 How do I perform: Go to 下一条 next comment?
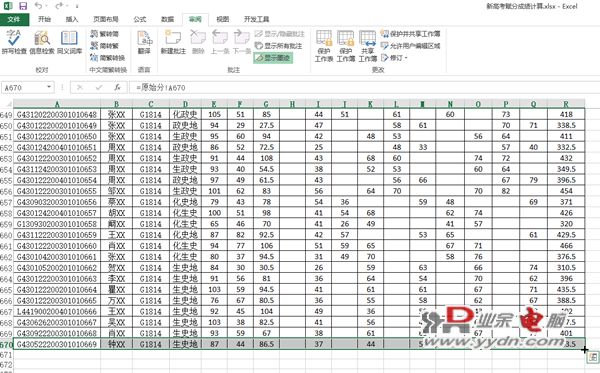point(242,42)
